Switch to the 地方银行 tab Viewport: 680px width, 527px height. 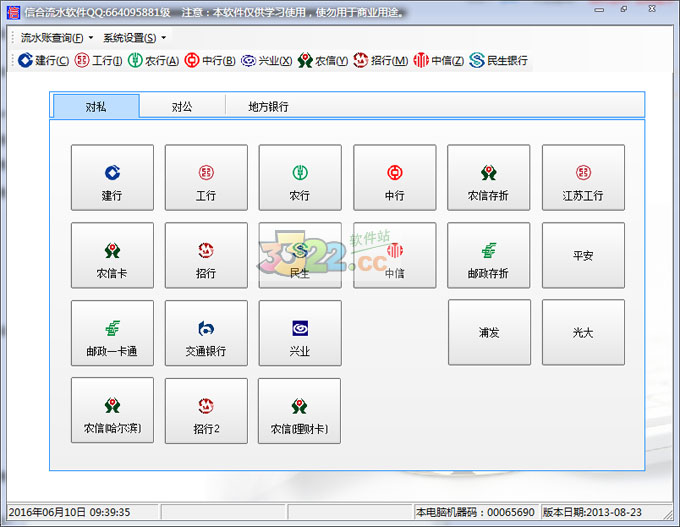click(x=268, y=107)
